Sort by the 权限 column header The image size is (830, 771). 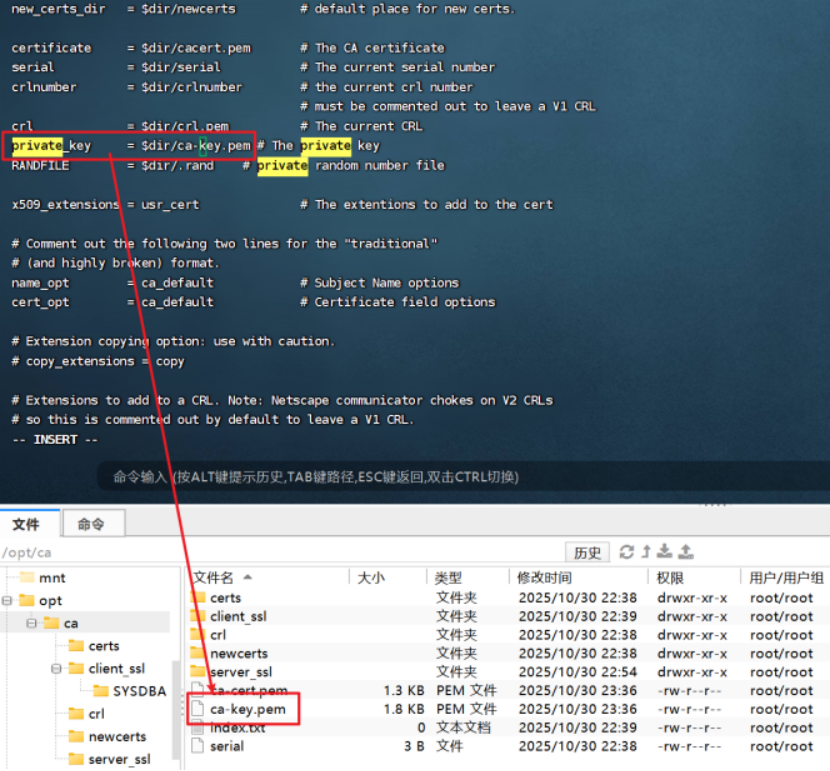(694, 577)
